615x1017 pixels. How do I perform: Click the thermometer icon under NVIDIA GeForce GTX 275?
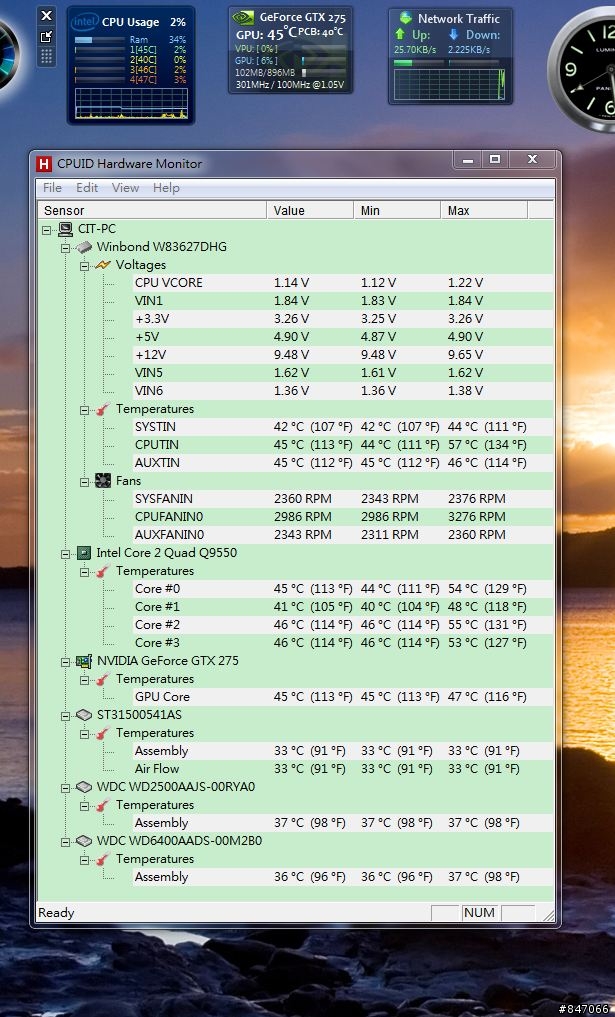(102, 679)
